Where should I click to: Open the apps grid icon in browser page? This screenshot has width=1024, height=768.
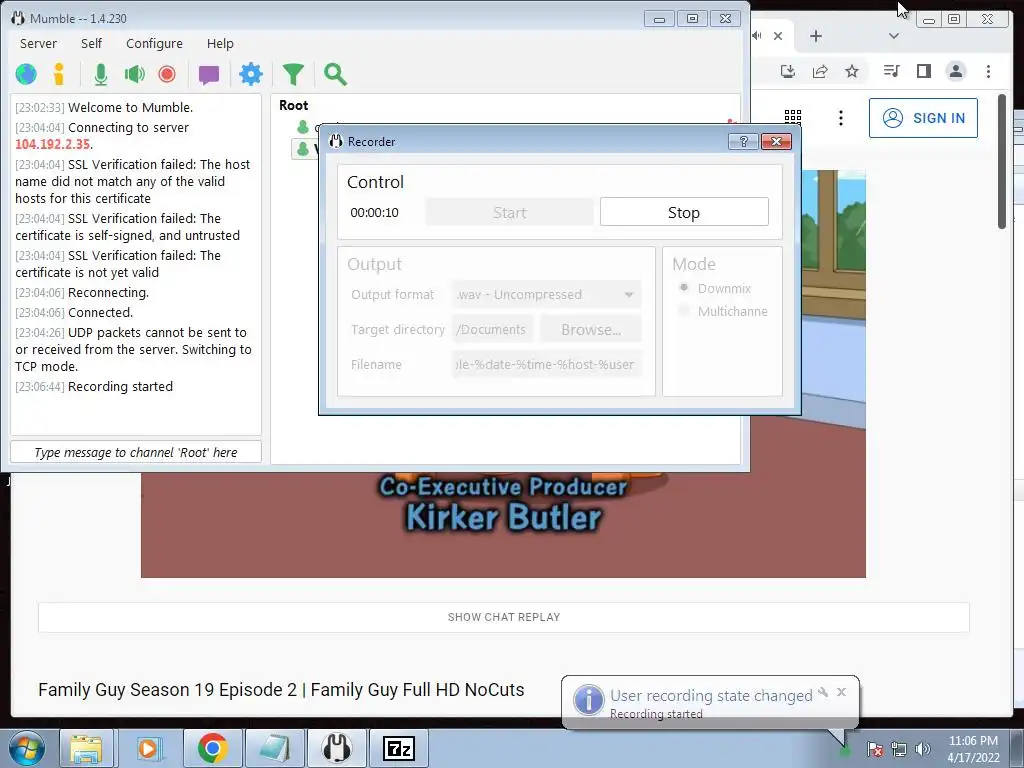click(792, 118)
